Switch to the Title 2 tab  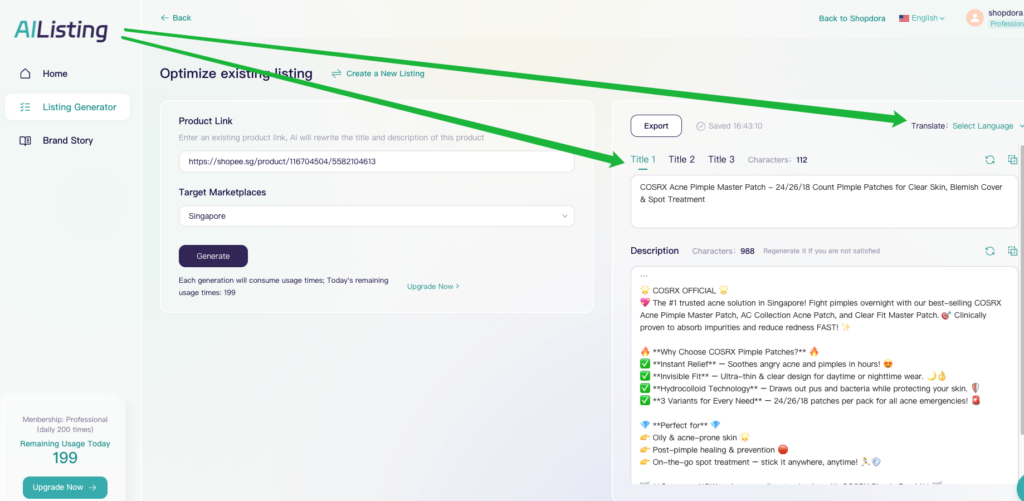coord(681,160)
